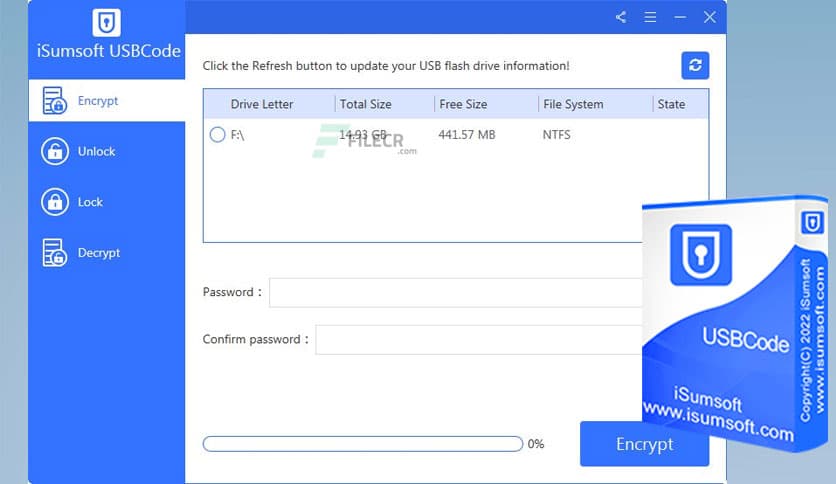Switch to the Encrypt tab label
Viewport: 836px width, 484px height.
[98, 101]
